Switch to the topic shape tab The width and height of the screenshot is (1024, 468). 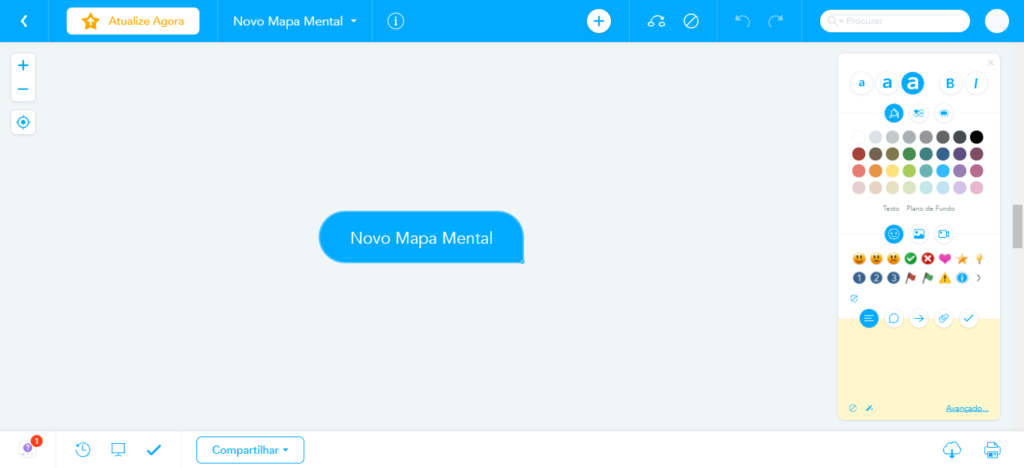tap(944, 114)
